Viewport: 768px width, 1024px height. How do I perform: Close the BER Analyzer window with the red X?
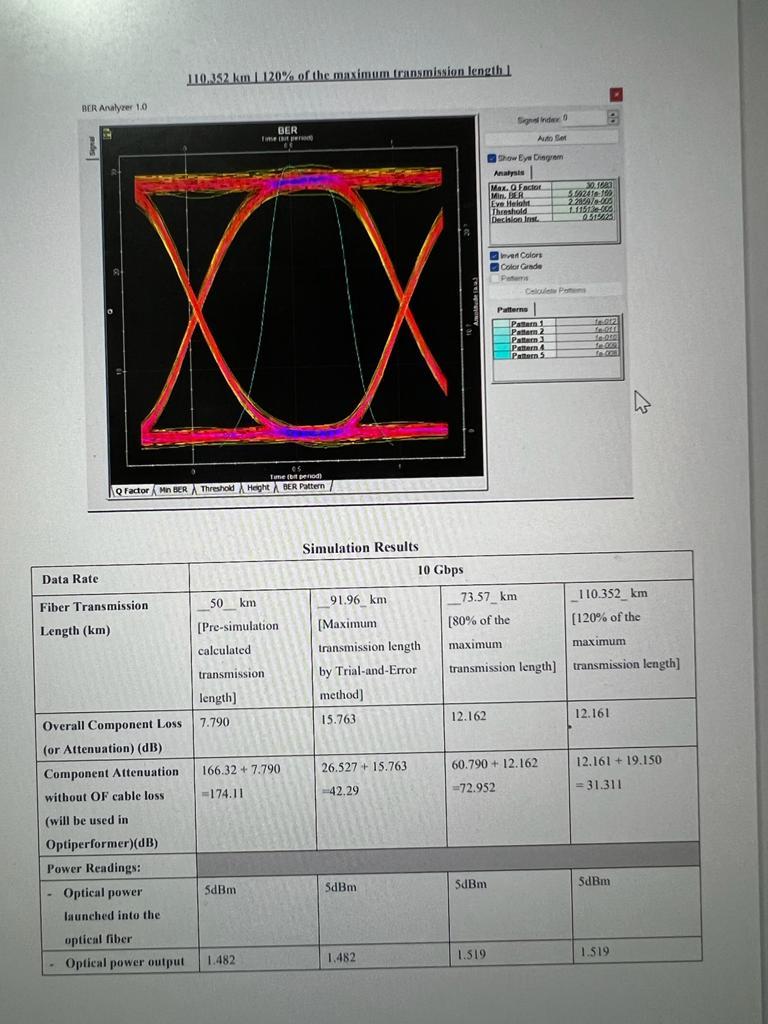(x=616, y=95)
